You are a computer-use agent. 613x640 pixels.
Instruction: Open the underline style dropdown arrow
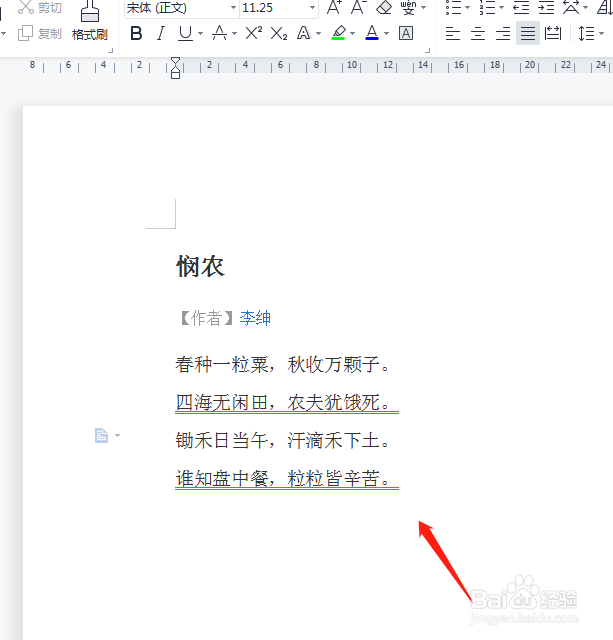(x=200, y=33)
